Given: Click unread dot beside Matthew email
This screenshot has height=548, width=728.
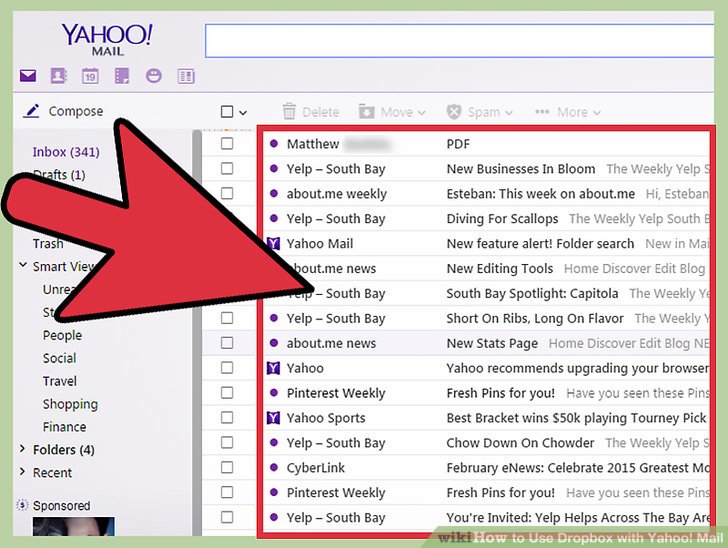Looking at the screenshot, I should point(274,144).
